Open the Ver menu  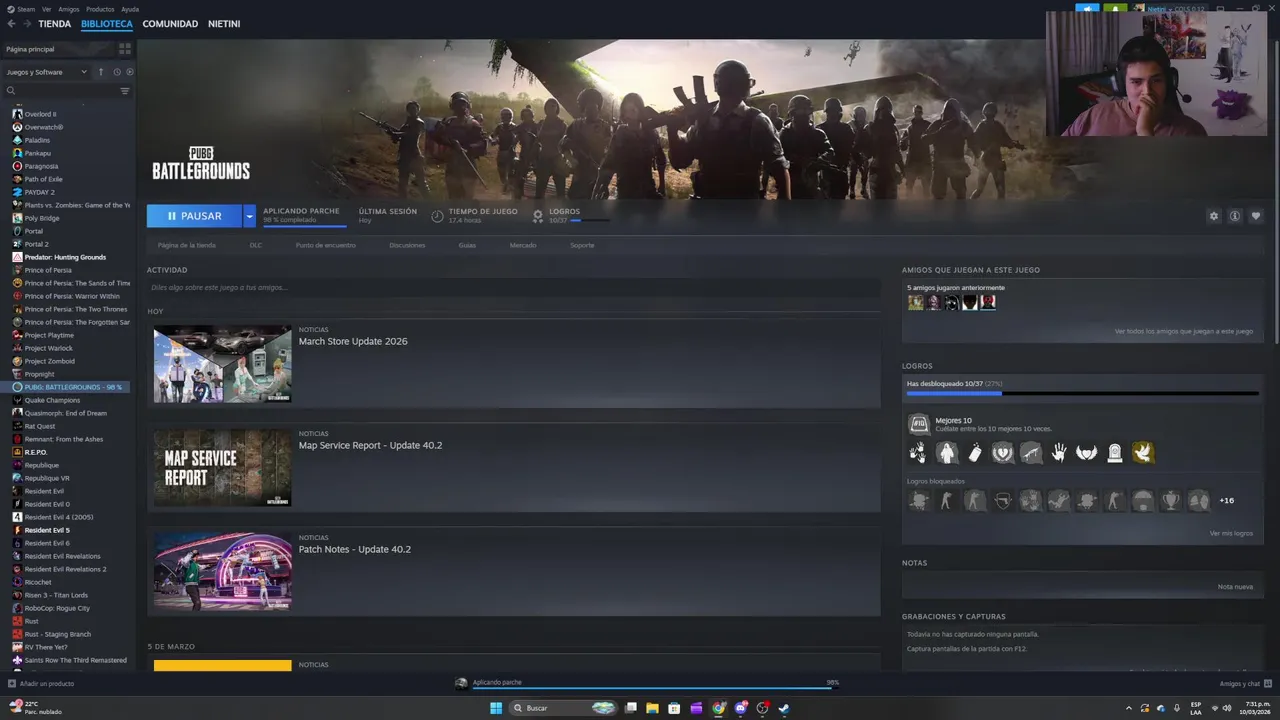click(47, 9)
